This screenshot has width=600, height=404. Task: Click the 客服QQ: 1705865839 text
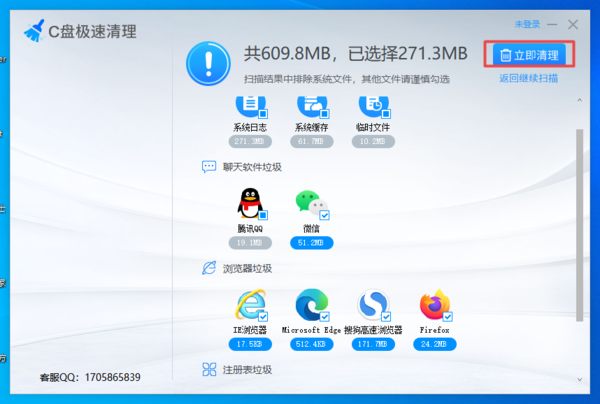point(90,377)
